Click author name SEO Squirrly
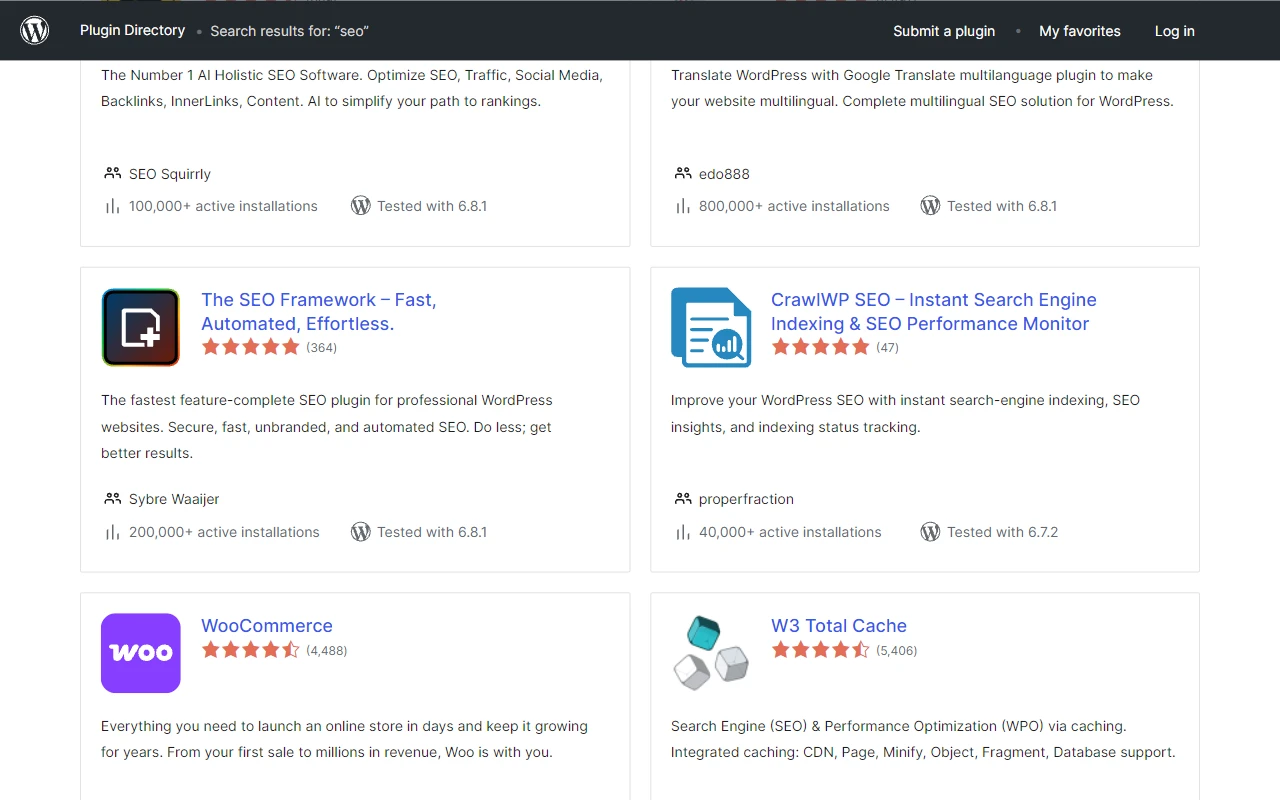This screenshot has height=800, width=1280. coord(170,174)
